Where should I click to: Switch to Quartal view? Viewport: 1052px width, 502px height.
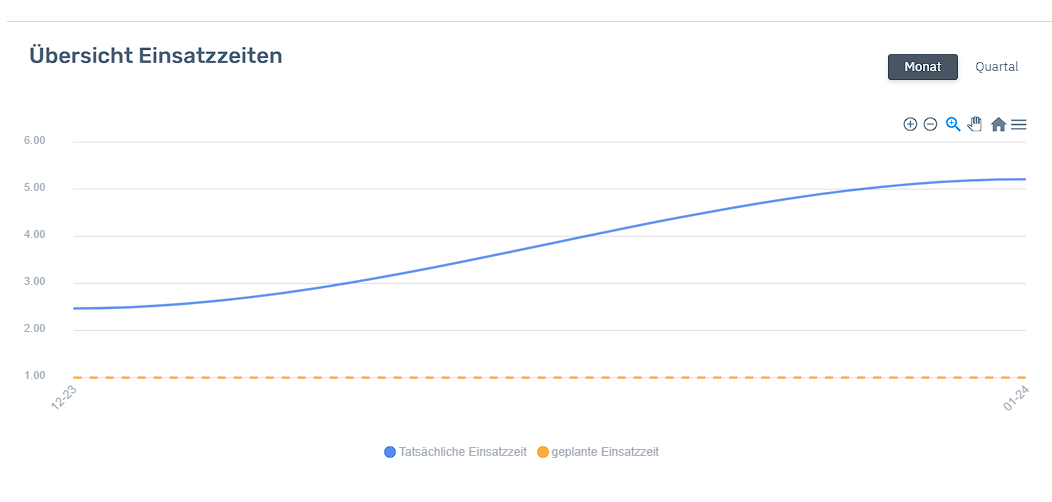click(x=996, y=67)
